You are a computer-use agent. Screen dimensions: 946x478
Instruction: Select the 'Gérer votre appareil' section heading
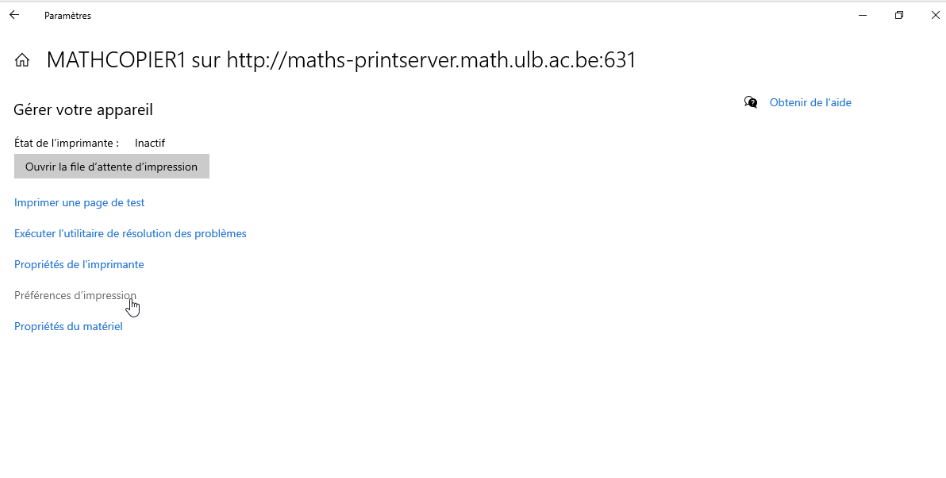click(x=83, y=110)
